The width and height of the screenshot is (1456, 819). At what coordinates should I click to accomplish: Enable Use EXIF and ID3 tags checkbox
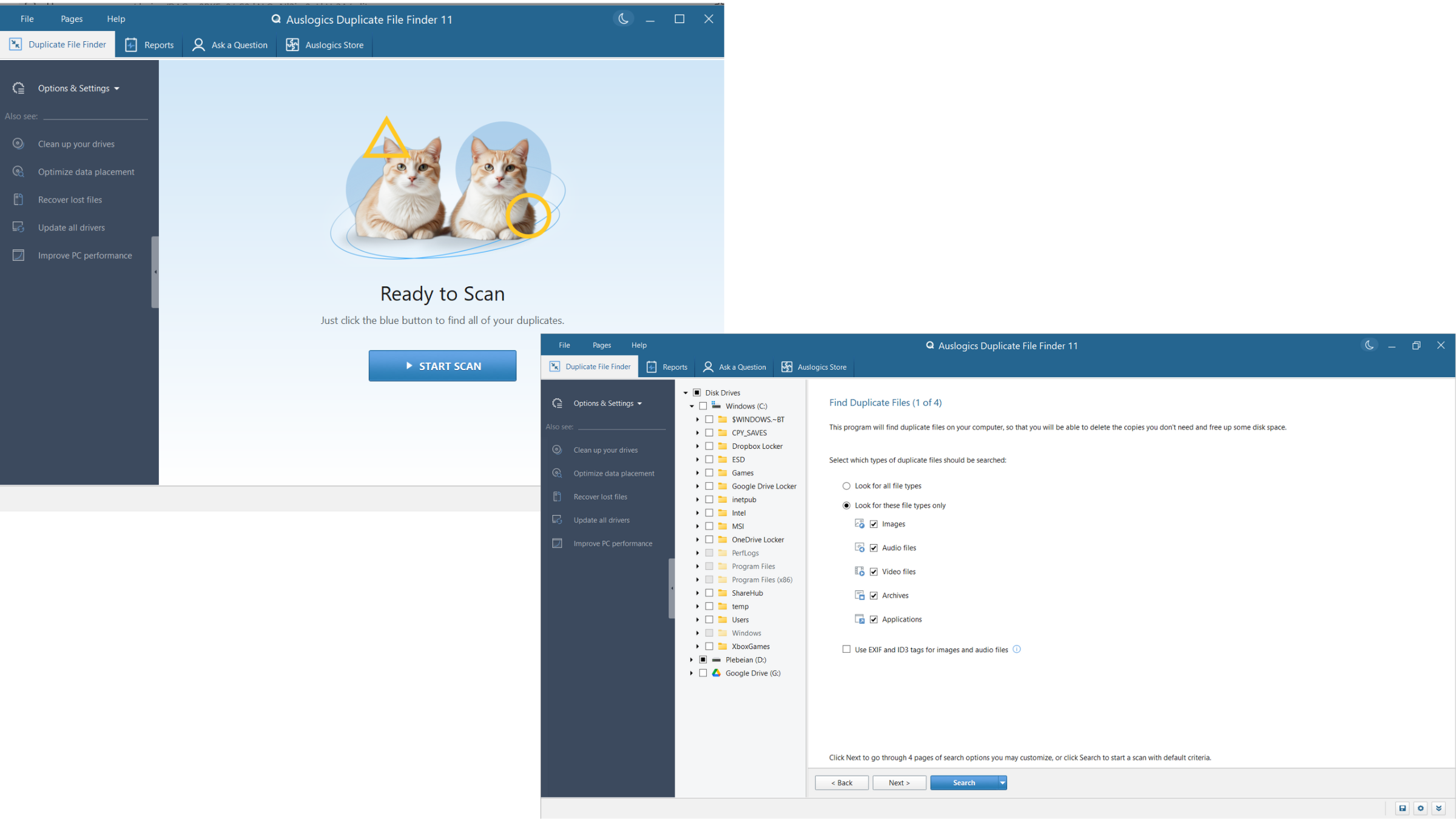pyautogui.click(x=846, y=649)
